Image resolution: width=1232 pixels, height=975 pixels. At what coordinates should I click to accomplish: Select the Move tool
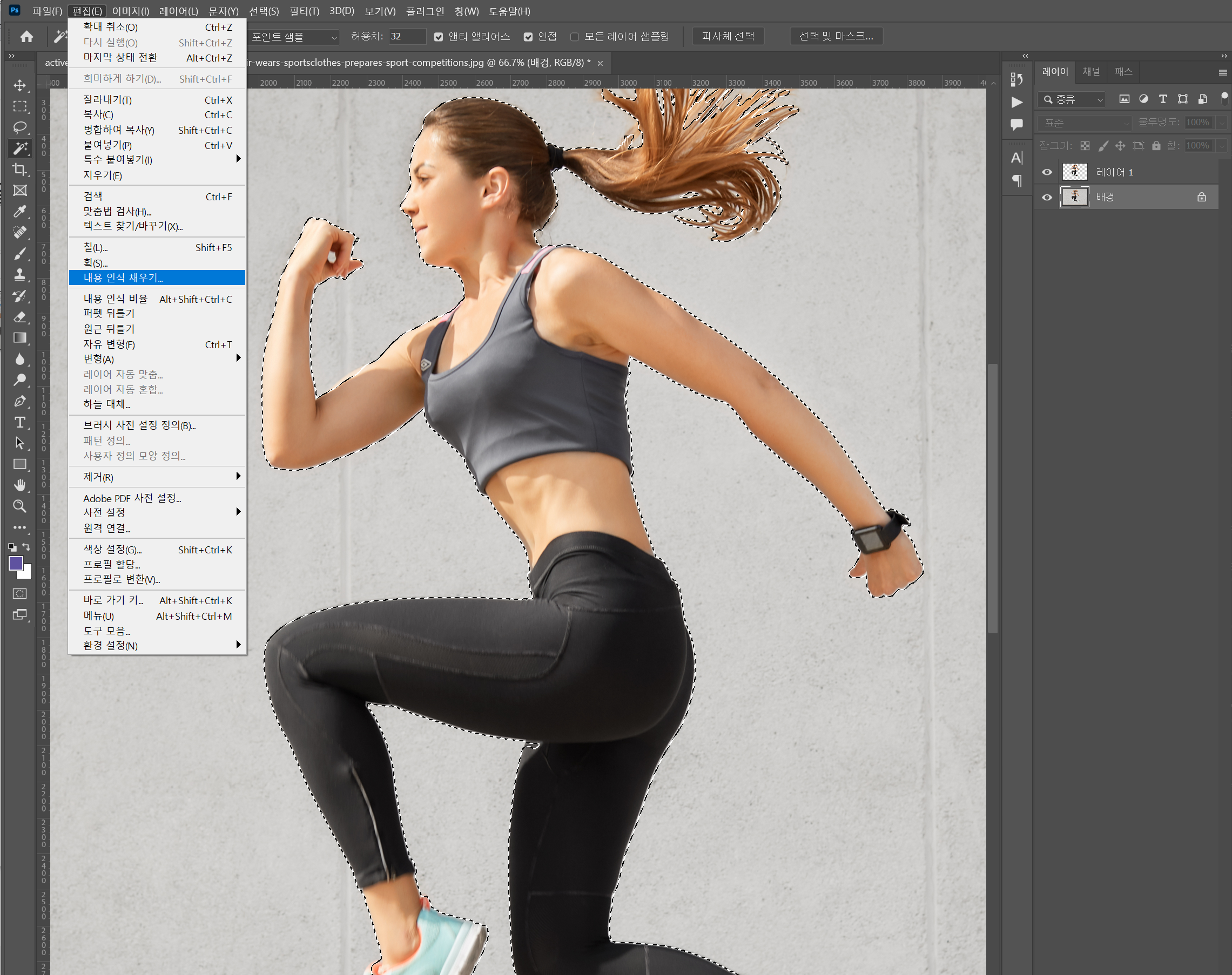tap(20, 86)
